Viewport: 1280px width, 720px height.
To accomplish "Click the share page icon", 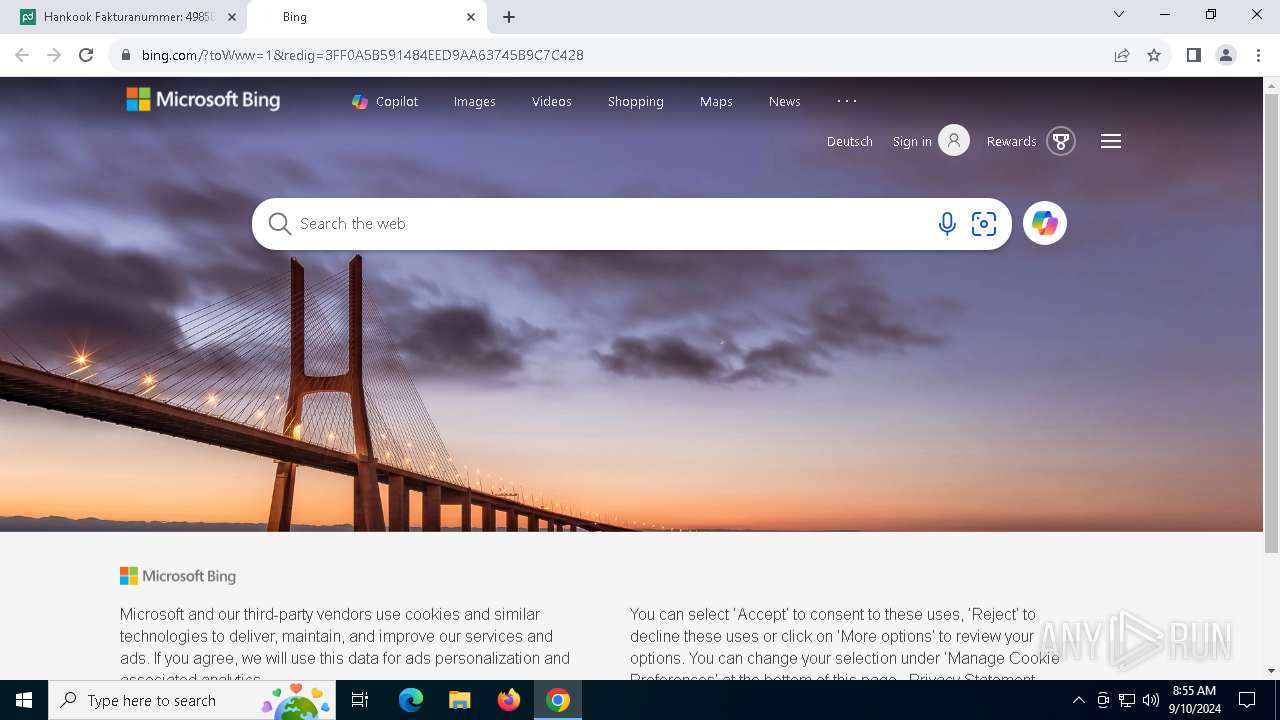I will (1122, 55).
